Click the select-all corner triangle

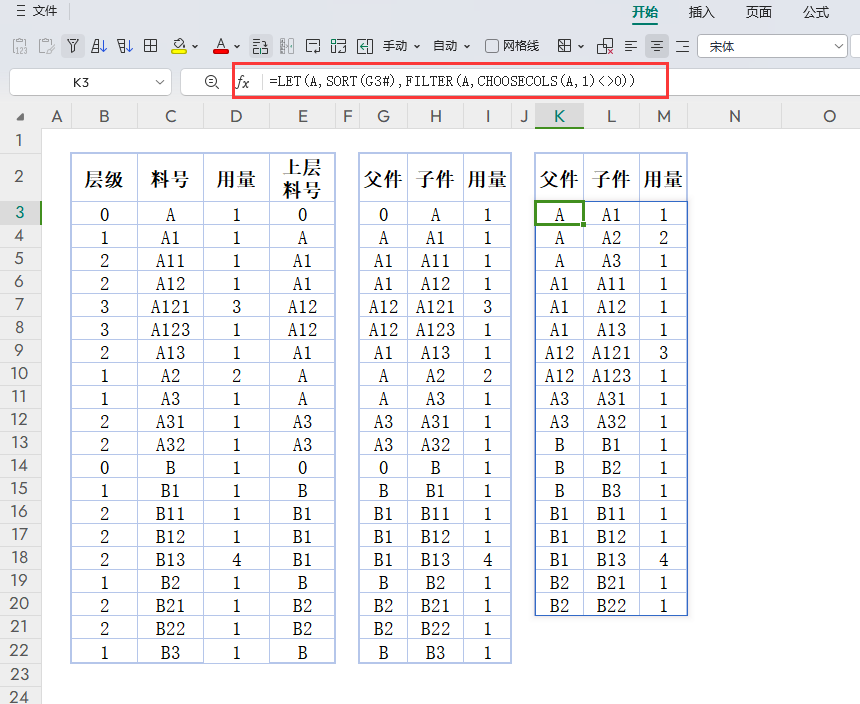(x=20, y=117)
